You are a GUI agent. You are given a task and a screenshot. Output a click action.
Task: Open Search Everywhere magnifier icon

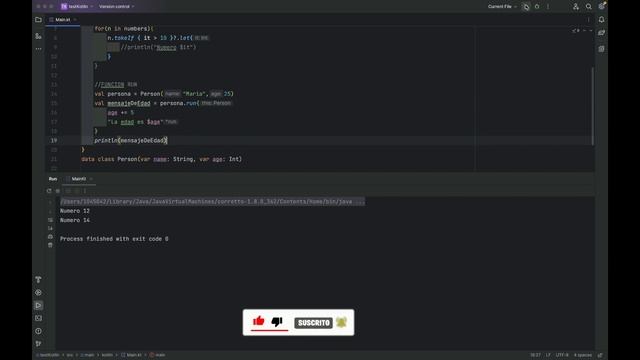589,7
